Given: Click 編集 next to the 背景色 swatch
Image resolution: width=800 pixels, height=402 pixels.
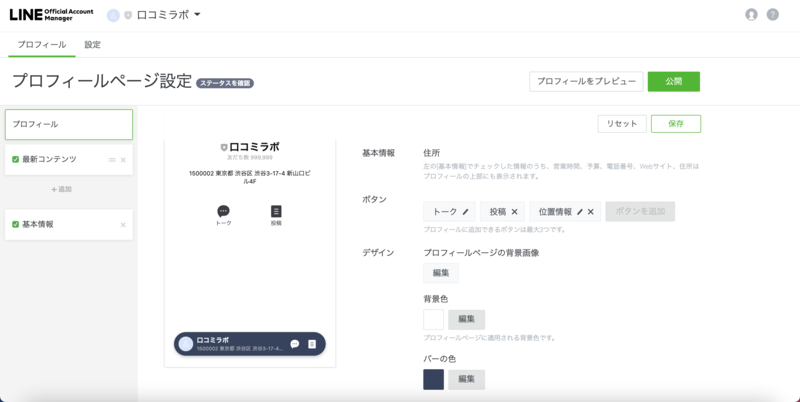Looking at the screenshot, I should (x=466, y=319).
